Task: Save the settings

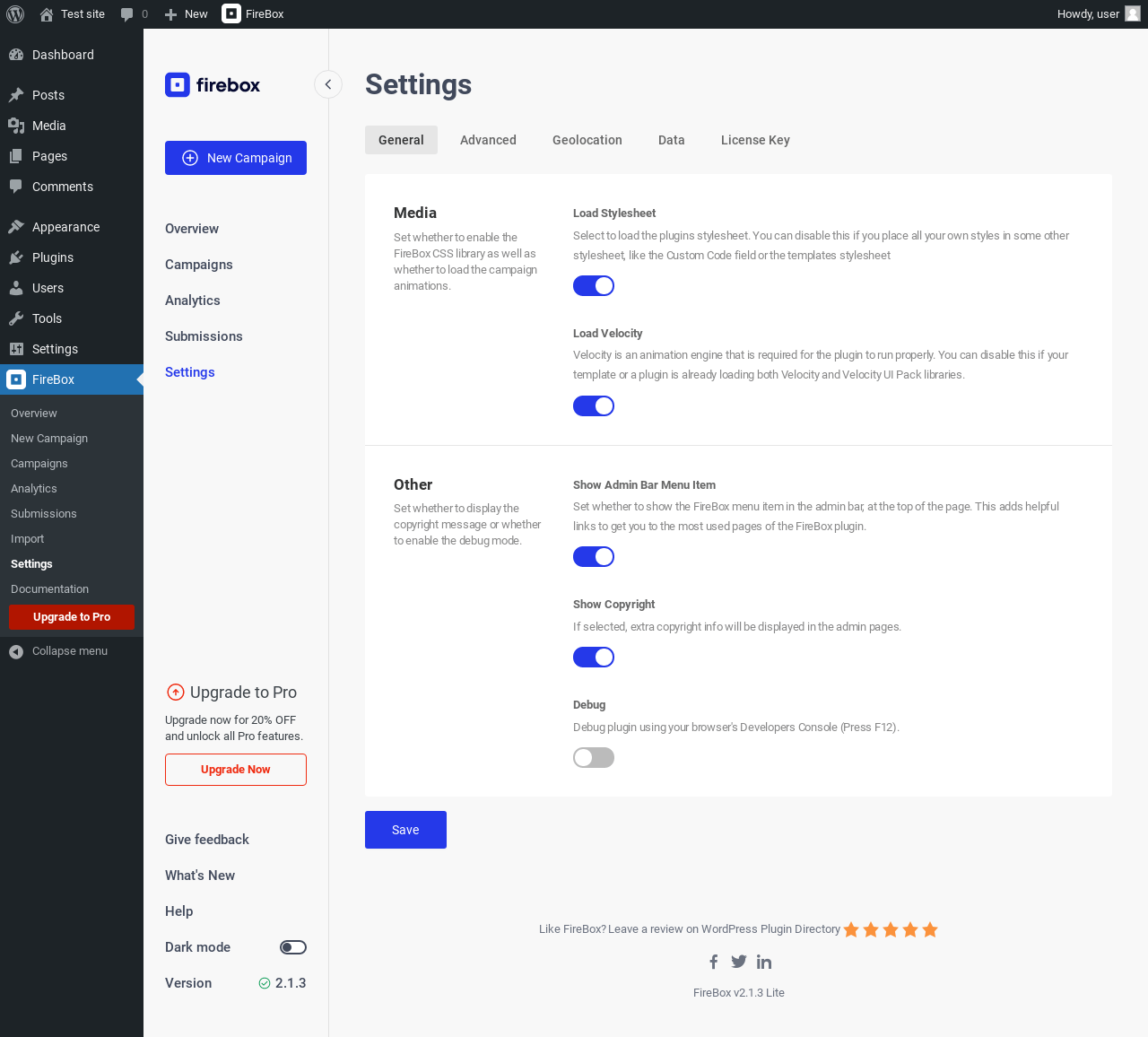Action: point(405,830)
